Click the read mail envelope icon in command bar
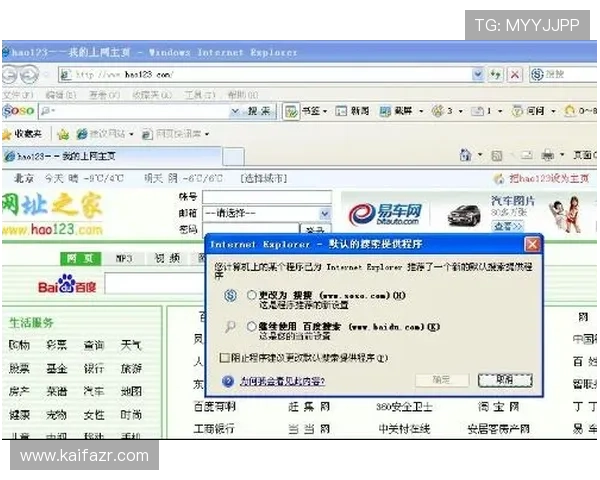Image resolution: width=600 pixels, height=480 pixels. pyautogui.click(x=527, y=155)
